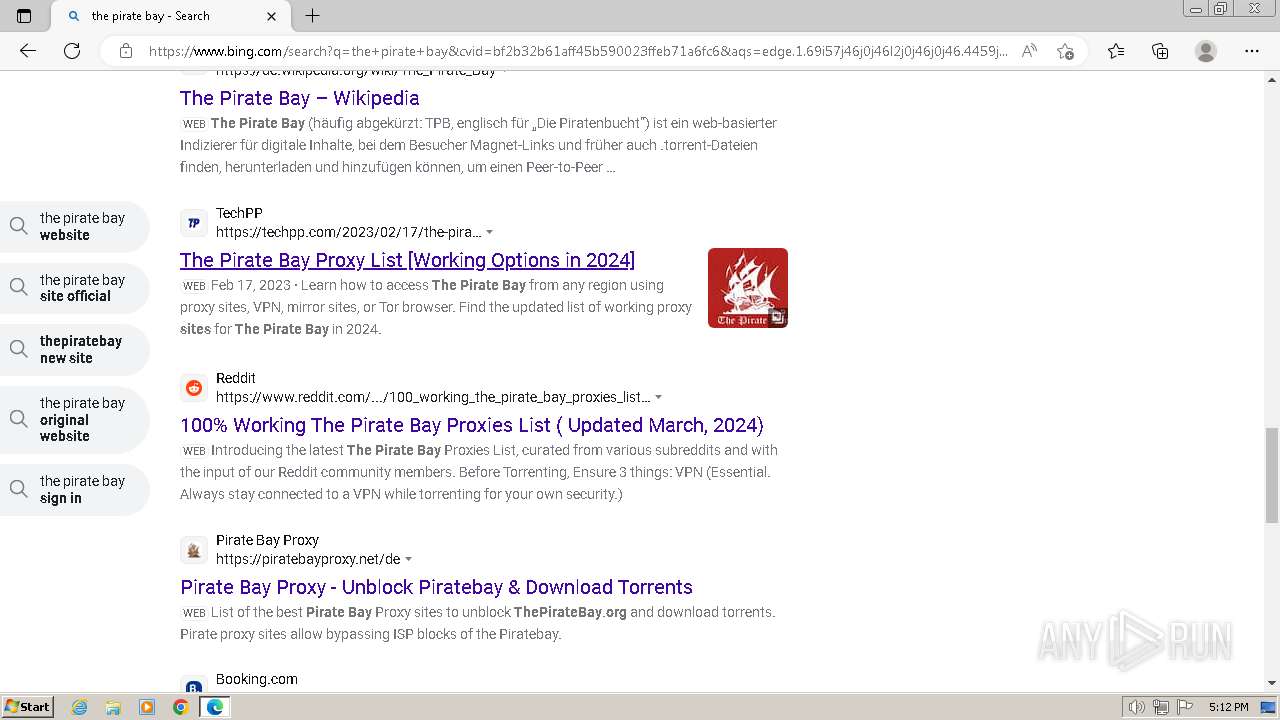The height and width of the screenshot is (720, 1280).
Task: Click the 'Booking.com' site name text
Action: click(257, 679)
